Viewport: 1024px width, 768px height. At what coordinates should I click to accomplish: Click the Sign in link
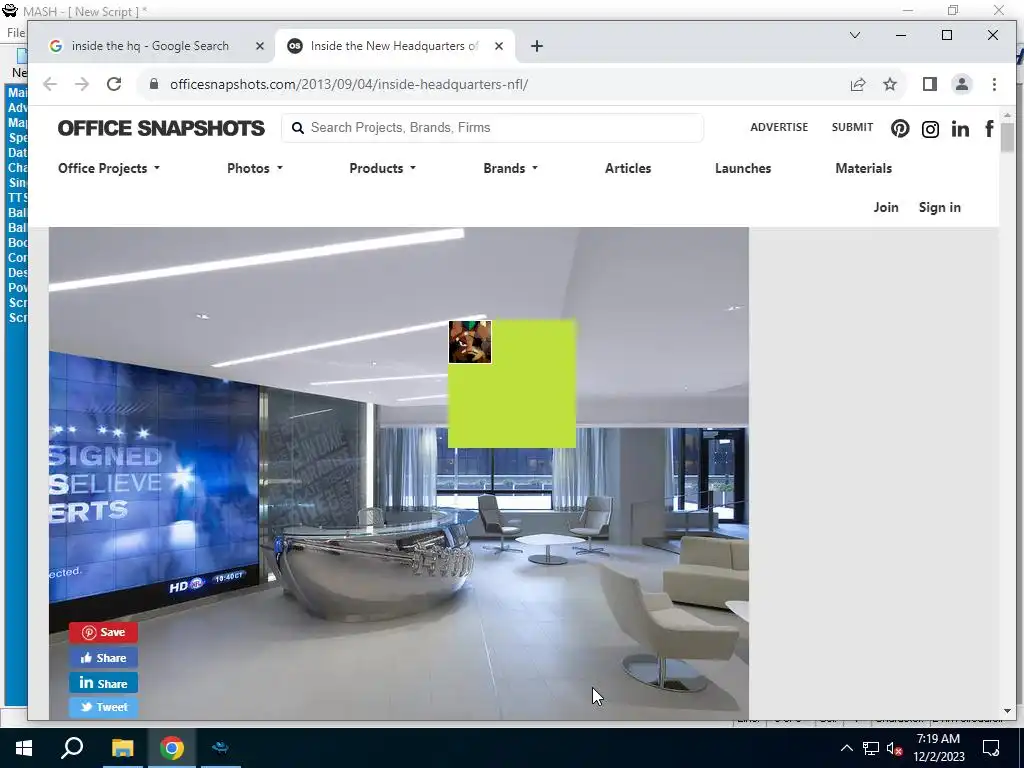click(939, 208)
